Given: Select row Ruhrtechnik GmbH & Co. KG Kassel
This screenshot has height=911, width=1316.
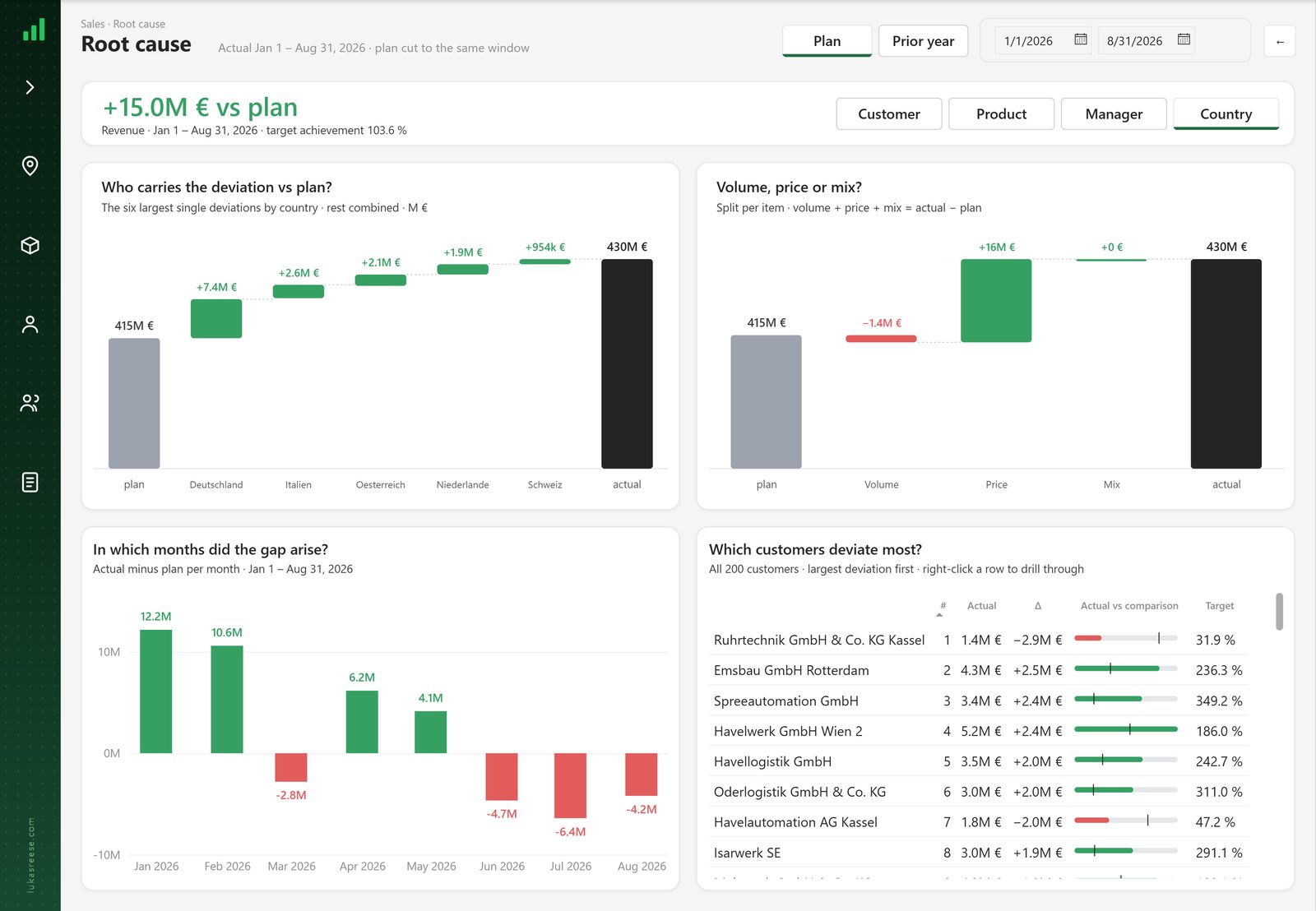Looking at the screenshot, I should tap(979, 640).
